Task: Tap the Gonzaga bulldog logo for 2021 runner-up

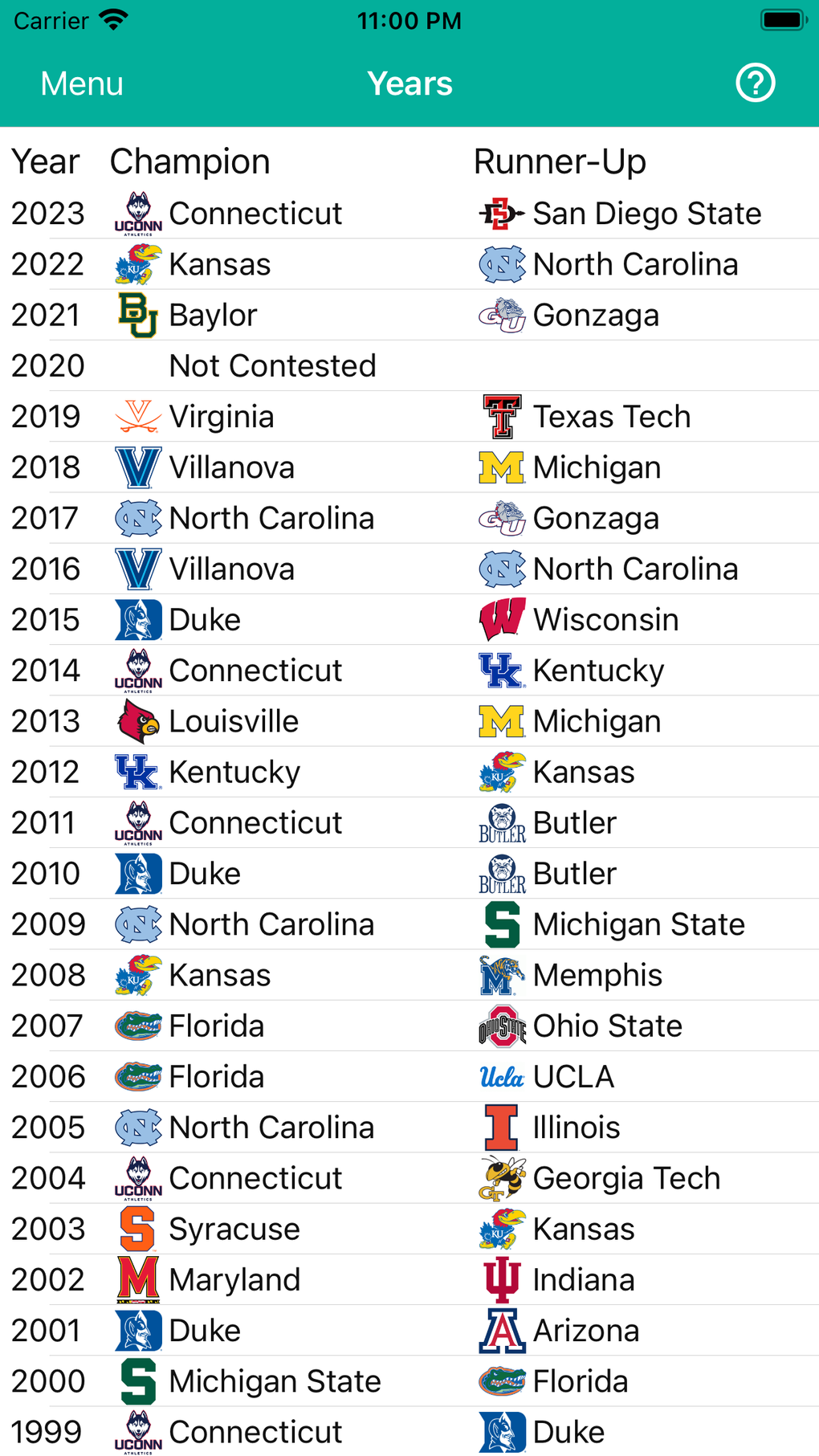Action: [499, 315]
